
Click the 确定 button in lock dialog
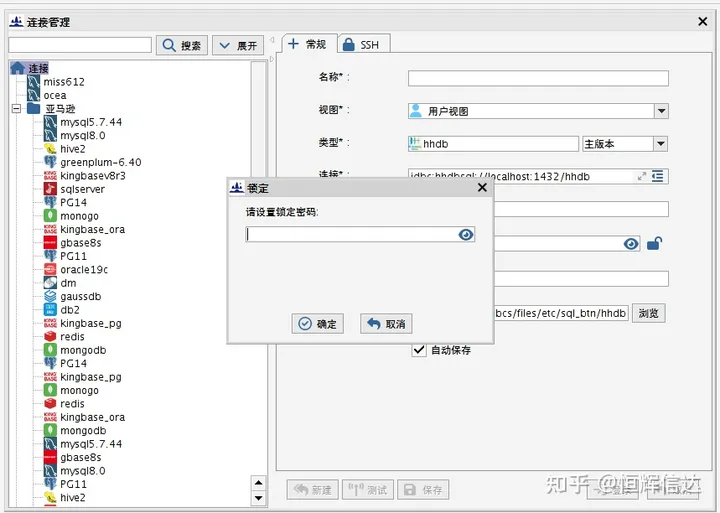click(x=317, y=324)
